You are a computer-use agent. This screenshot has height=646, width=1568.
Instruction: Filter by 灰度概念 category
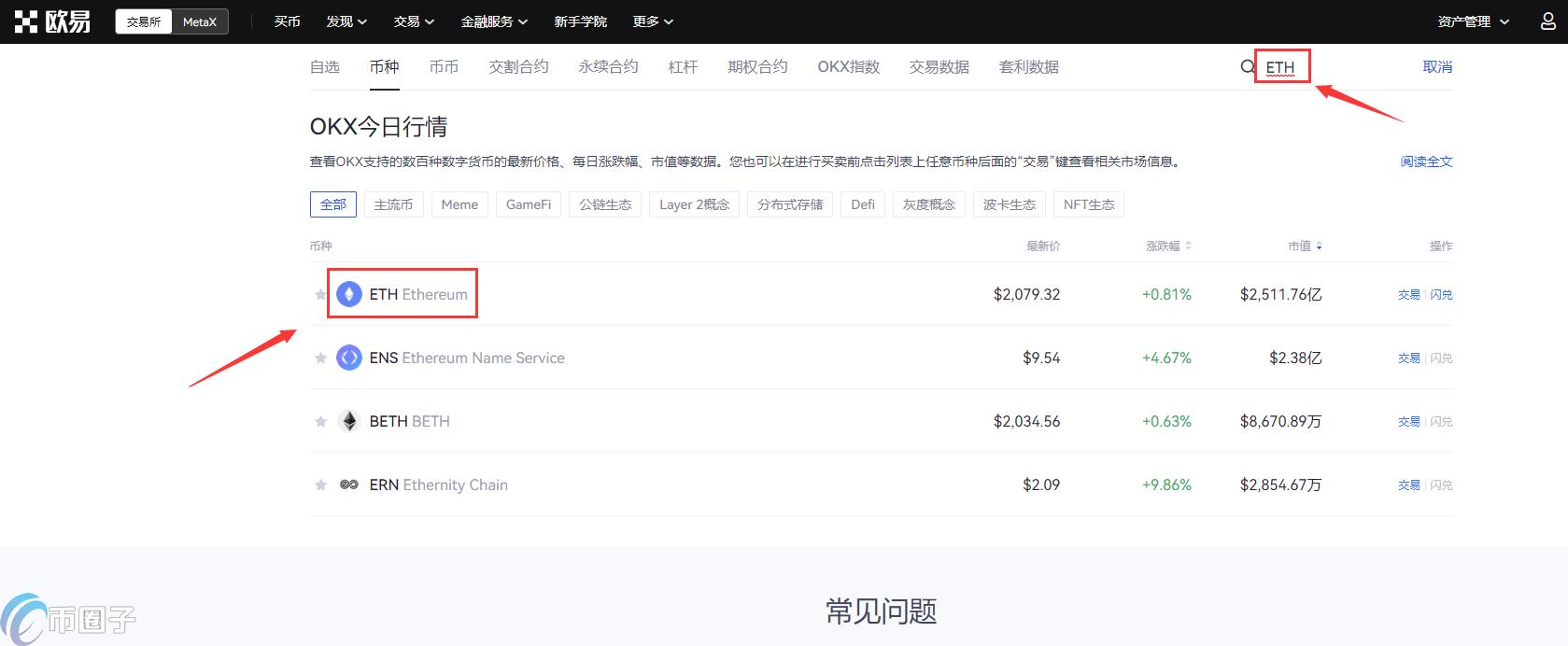(929, 204)
